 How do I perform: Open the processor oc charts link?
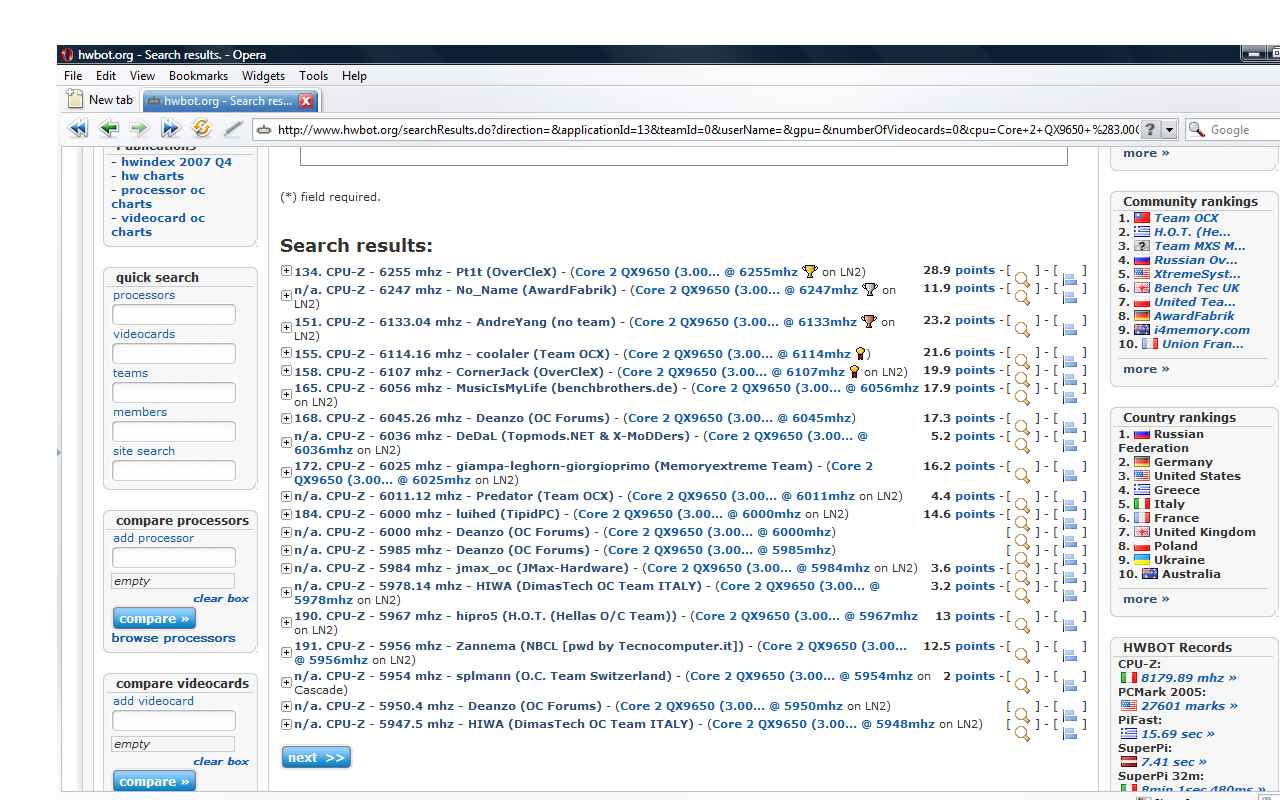click(x=158, y=197)
